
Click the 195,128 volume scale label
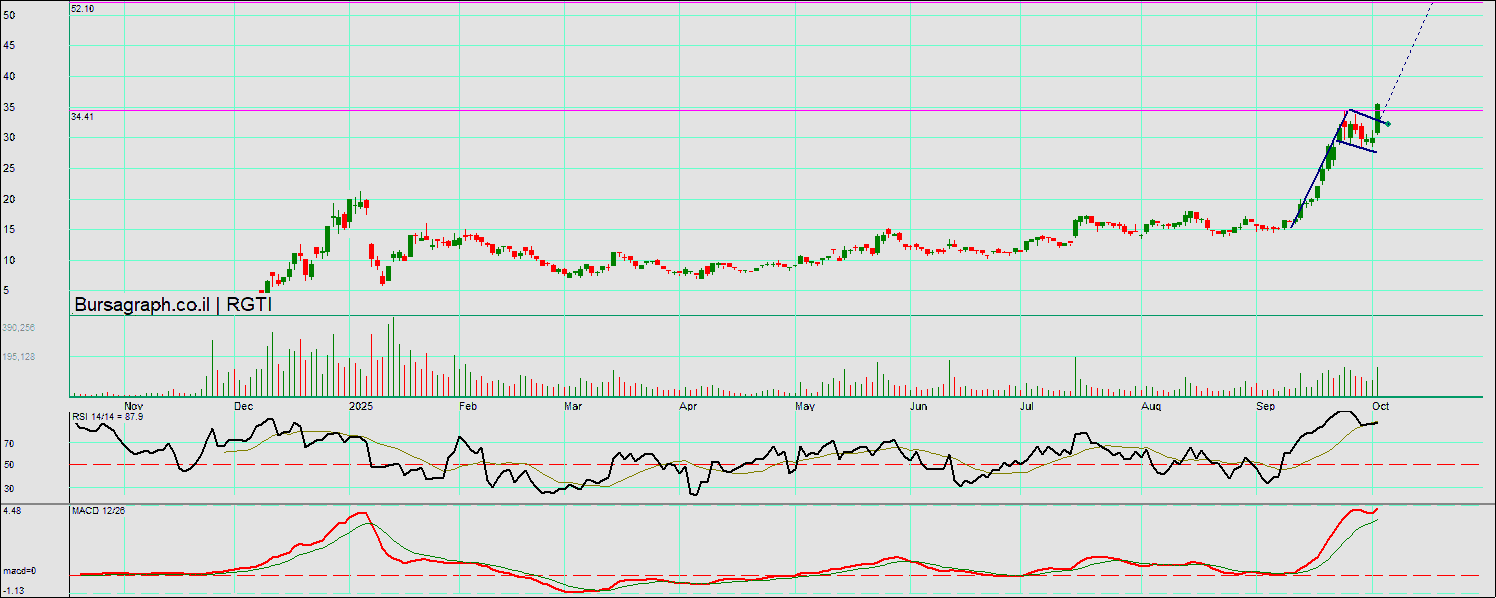coord(18,356)
